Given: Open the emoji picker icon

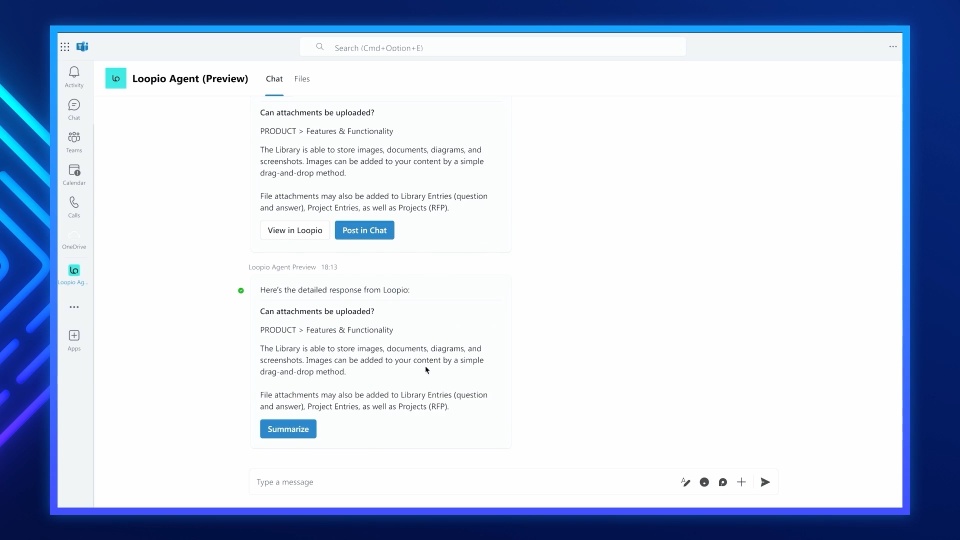Looking at the screenshot, I should 704,482.
